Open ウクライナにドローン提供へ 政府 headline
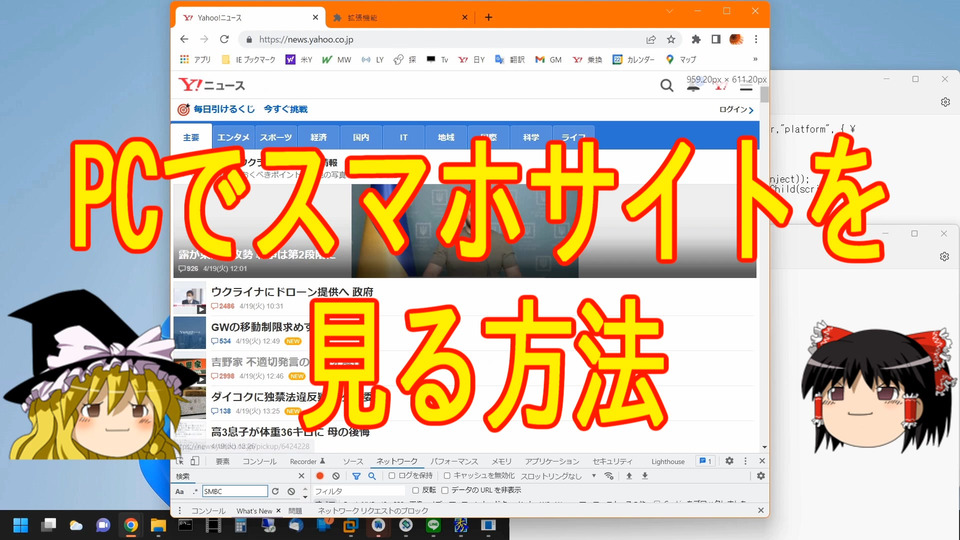This screenshot has width=960, height=540. pos(292,292)
